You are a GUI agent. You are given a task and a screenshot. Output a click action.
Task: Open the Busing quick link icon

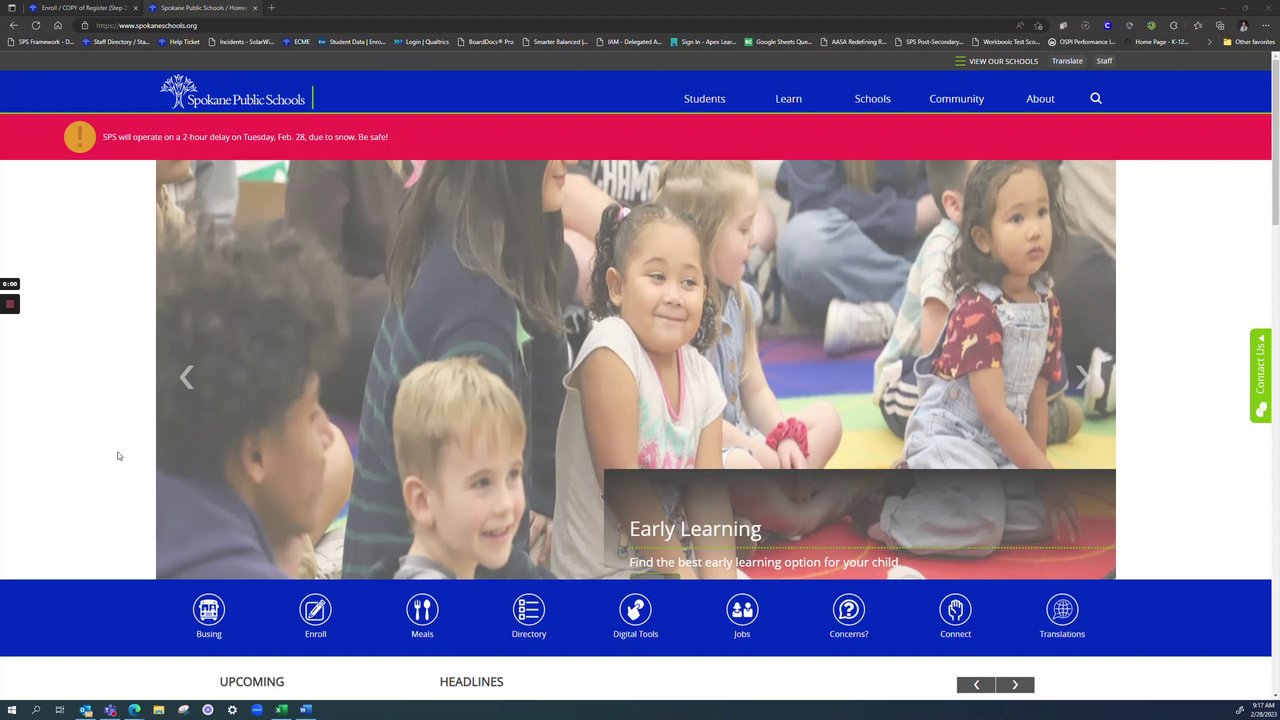coord(208,609)
